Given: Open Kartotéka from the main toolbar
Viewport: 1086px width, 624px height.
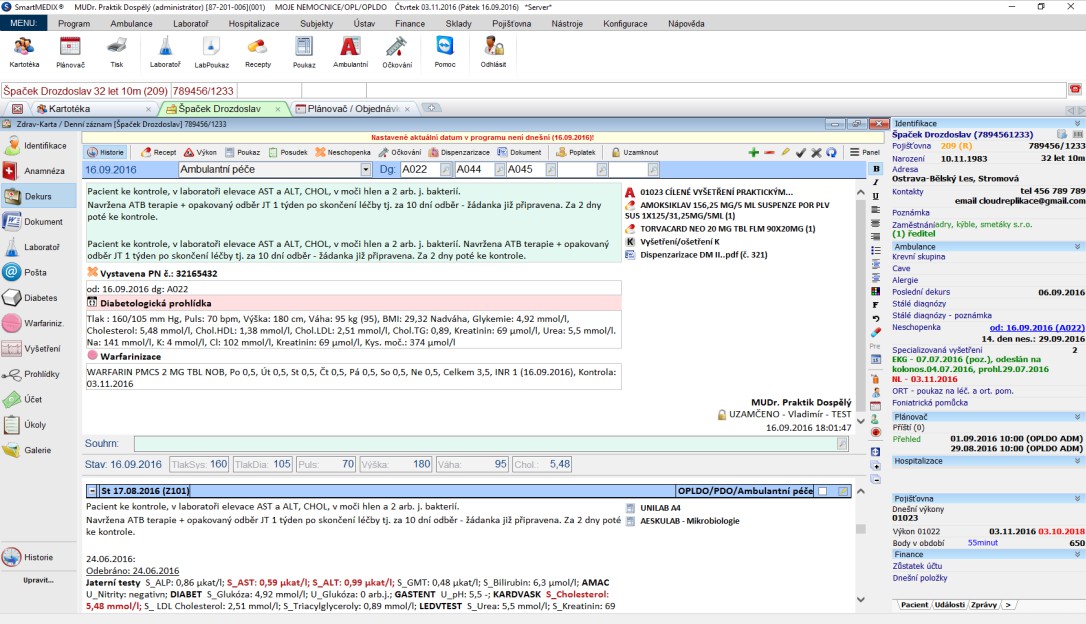Looking at the screenshot, I should (24, 53).
